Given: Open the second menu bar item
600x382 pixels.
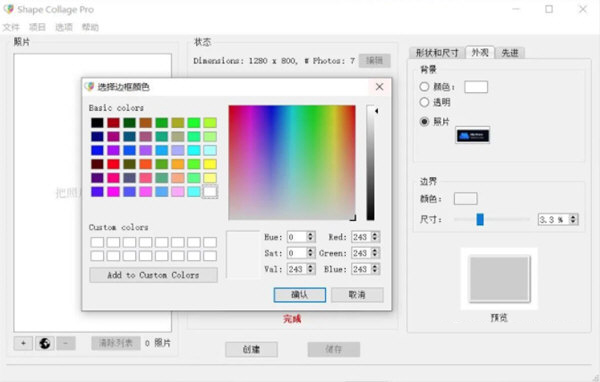Looking at the screenshot, I should pyautogui.click(x=37, y=27).
